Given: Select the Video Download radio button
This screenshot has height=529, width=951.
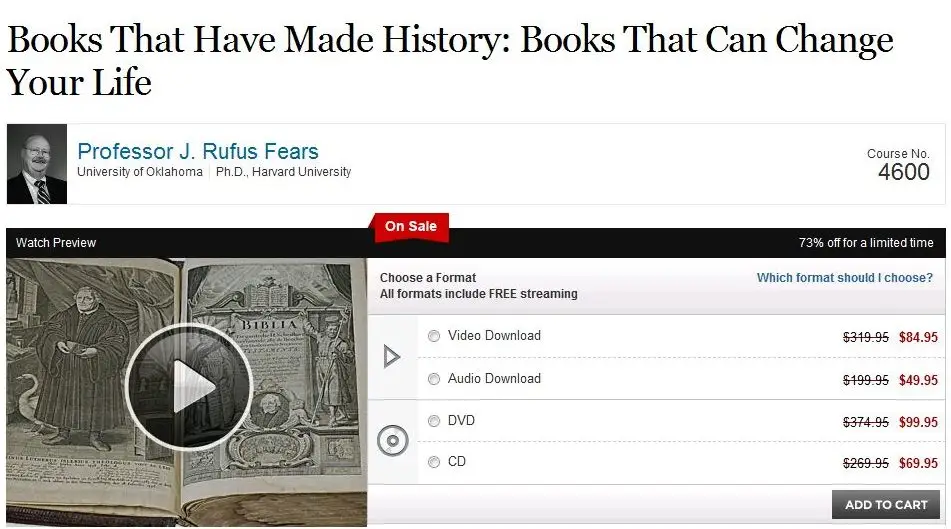Looking at the screenshot, I should click(x=434, y=336).
